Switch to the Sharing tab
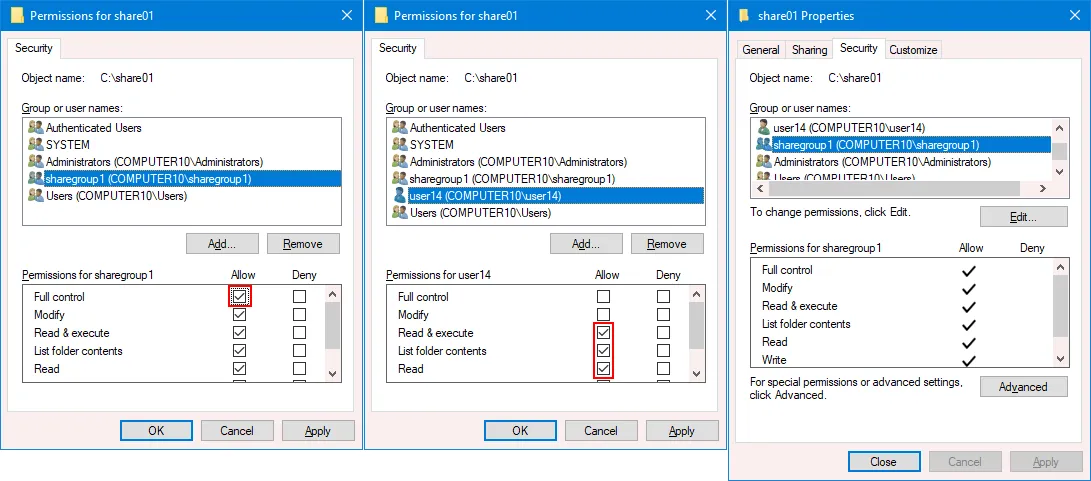 coord(809,50)
